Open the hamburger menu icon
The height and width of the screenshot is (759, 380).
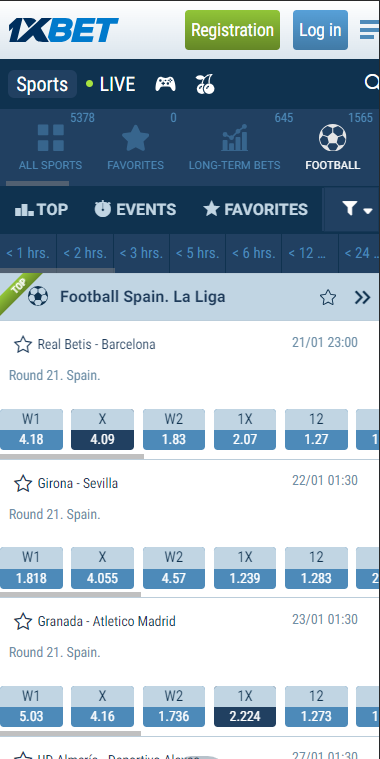click(369, 30)
